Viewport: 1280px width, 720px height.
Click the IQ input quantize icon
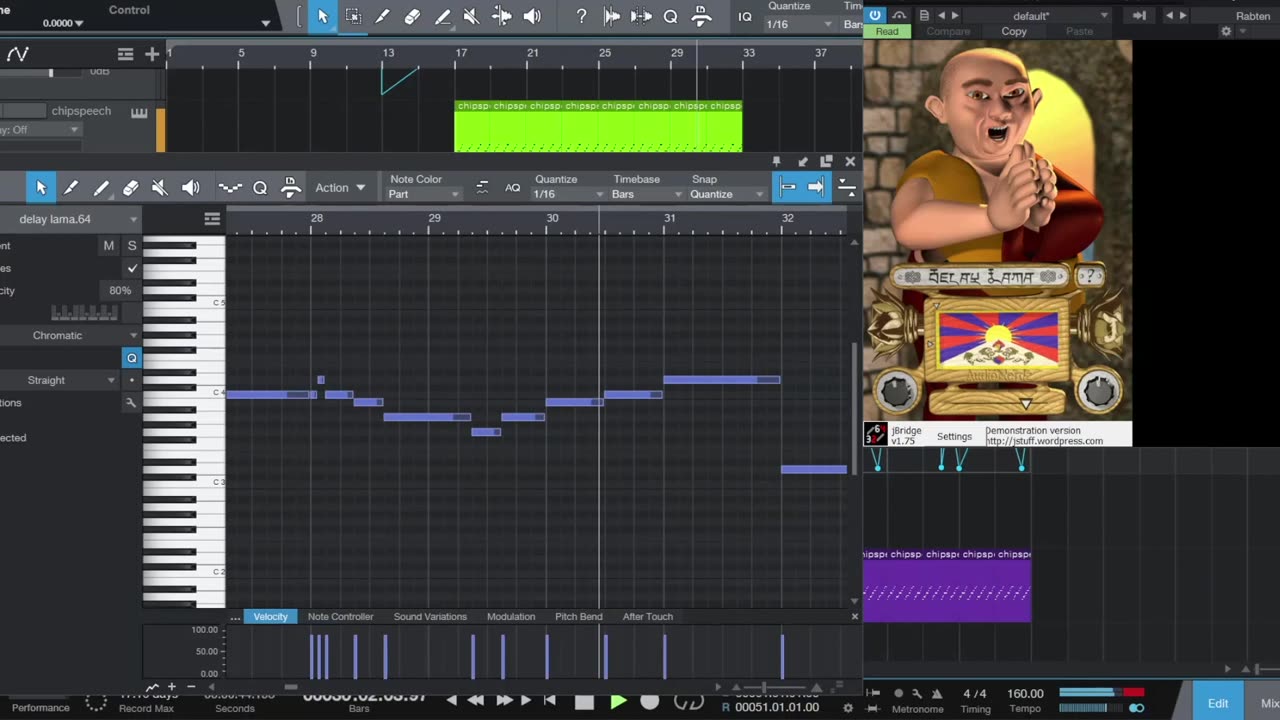[x=745, y=17]
